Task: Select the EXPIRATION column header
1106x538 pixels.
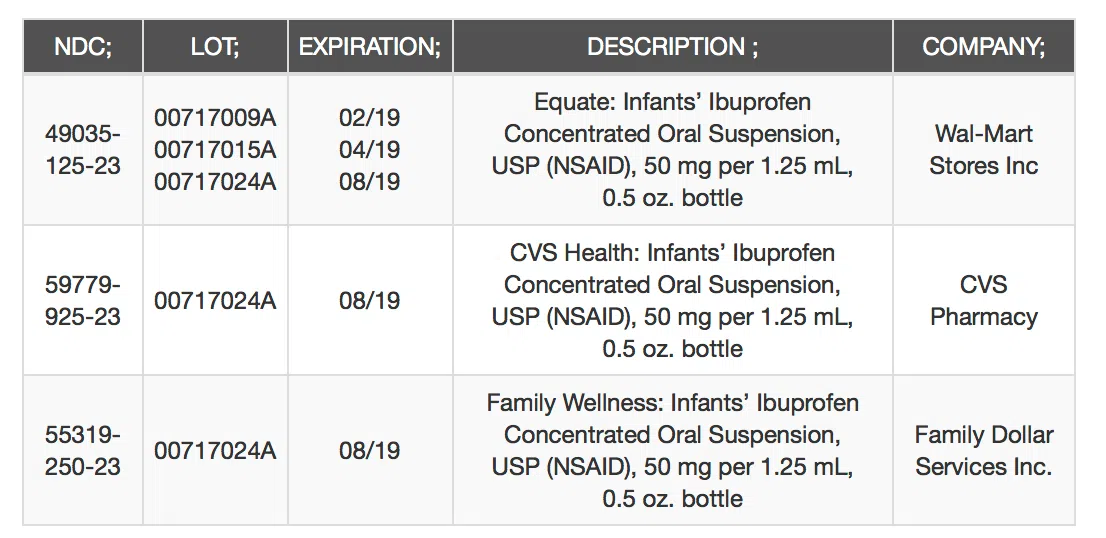Action: 370,47
